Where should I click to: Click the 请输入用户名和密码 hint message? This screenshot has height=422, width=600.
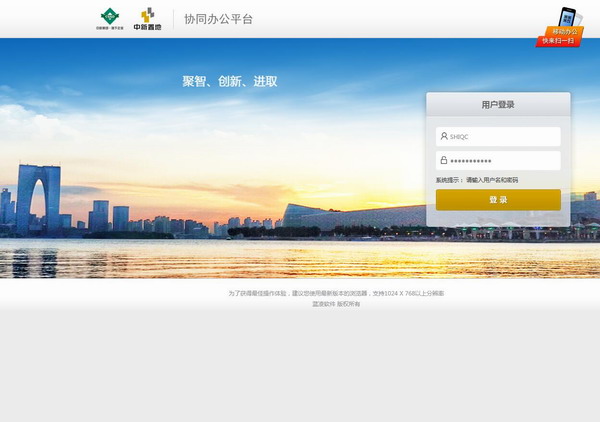[492, 180]
